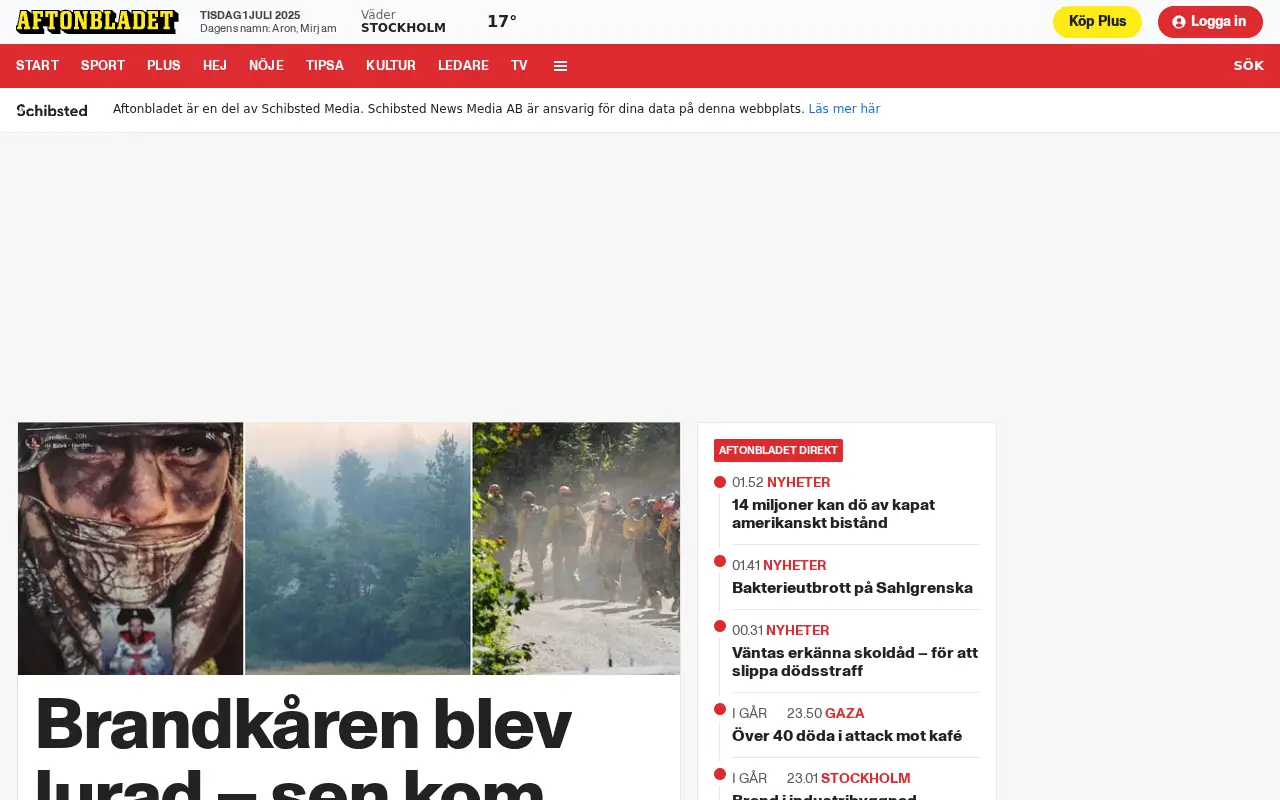Viewport: 1280px width, 800px height.
Task: Click the Köp Plus button
Action: [x=1097, y=21]
